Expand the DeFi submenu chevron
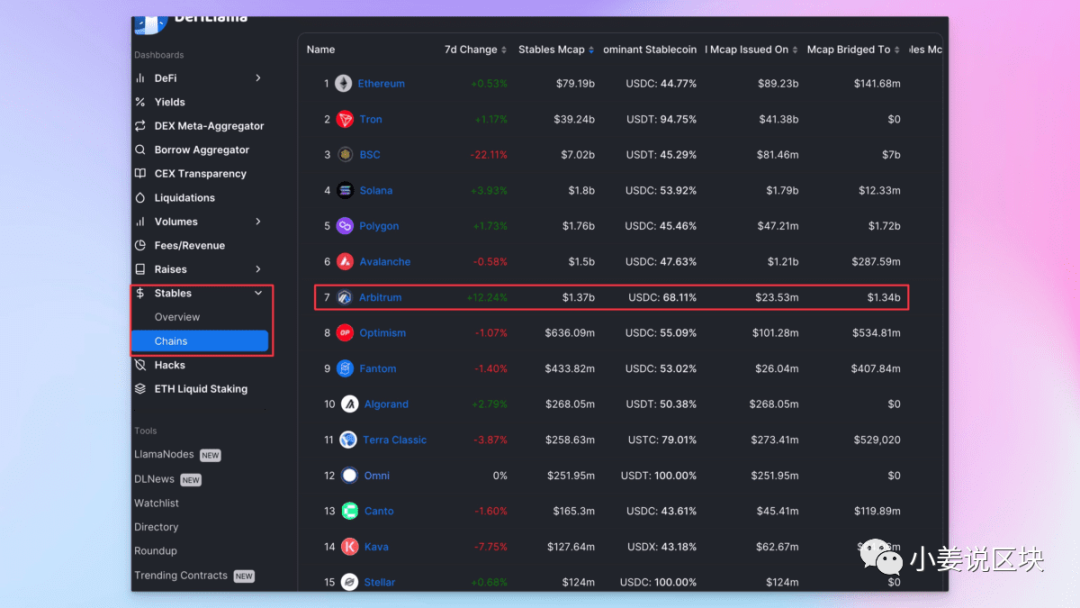 point(258,78)
